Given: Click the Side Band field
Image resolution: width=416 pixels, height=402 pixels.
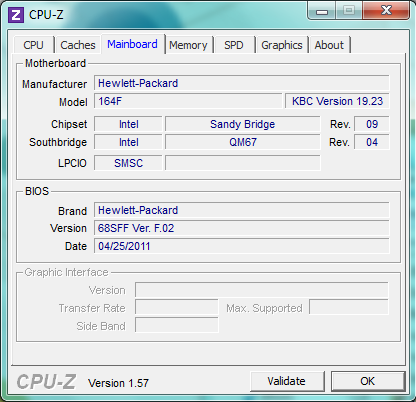Looking at the screenshot, I should (177, 325).
